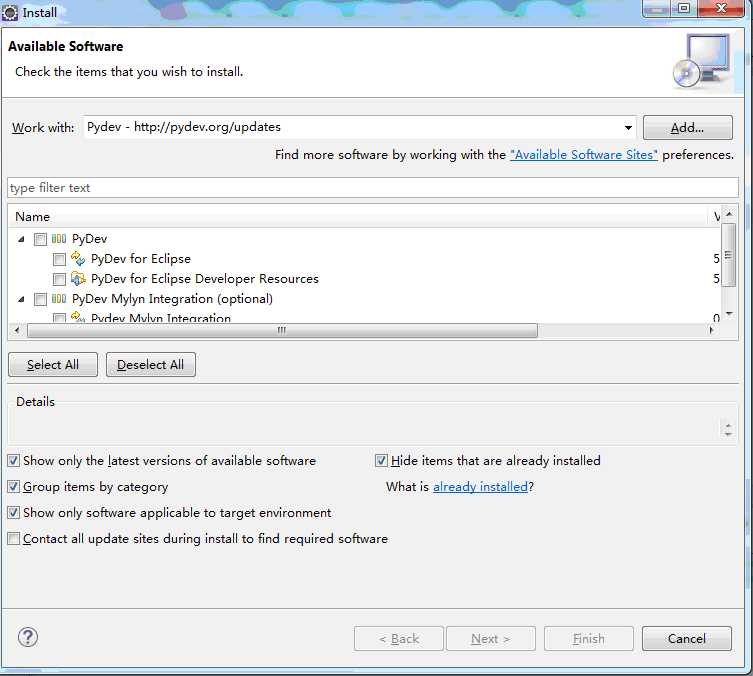
Task: Close the Install window
Action: click(x=720, y=8)
